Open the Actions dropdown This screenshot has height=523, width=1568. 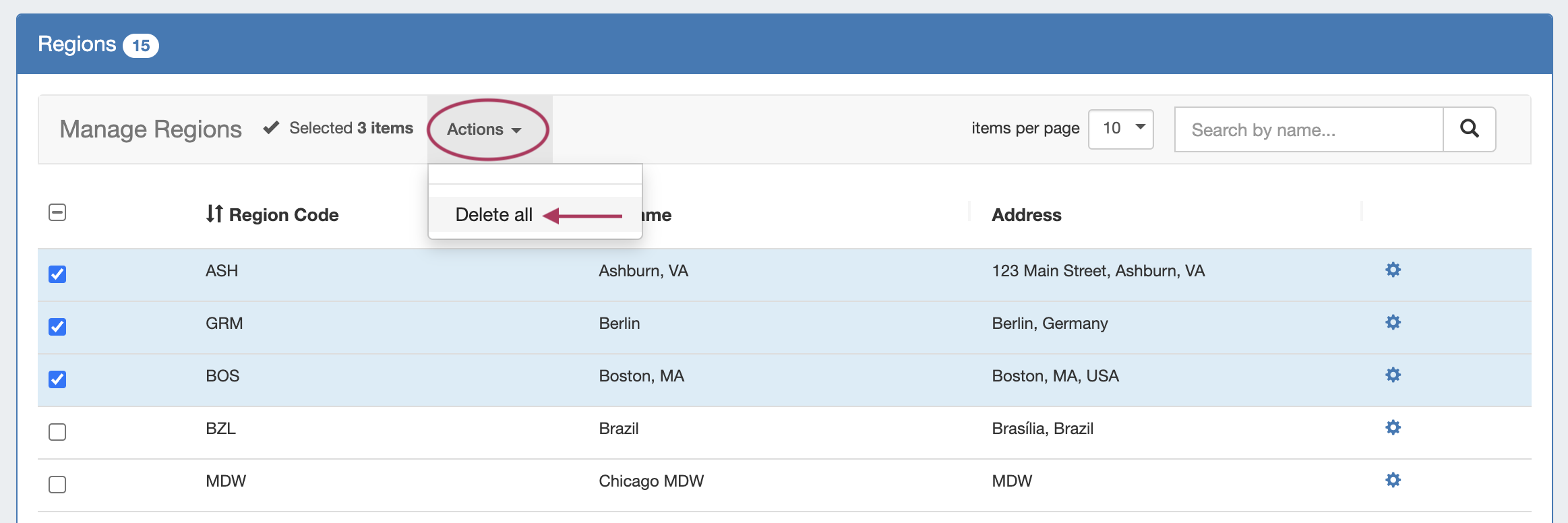(484, 129)
